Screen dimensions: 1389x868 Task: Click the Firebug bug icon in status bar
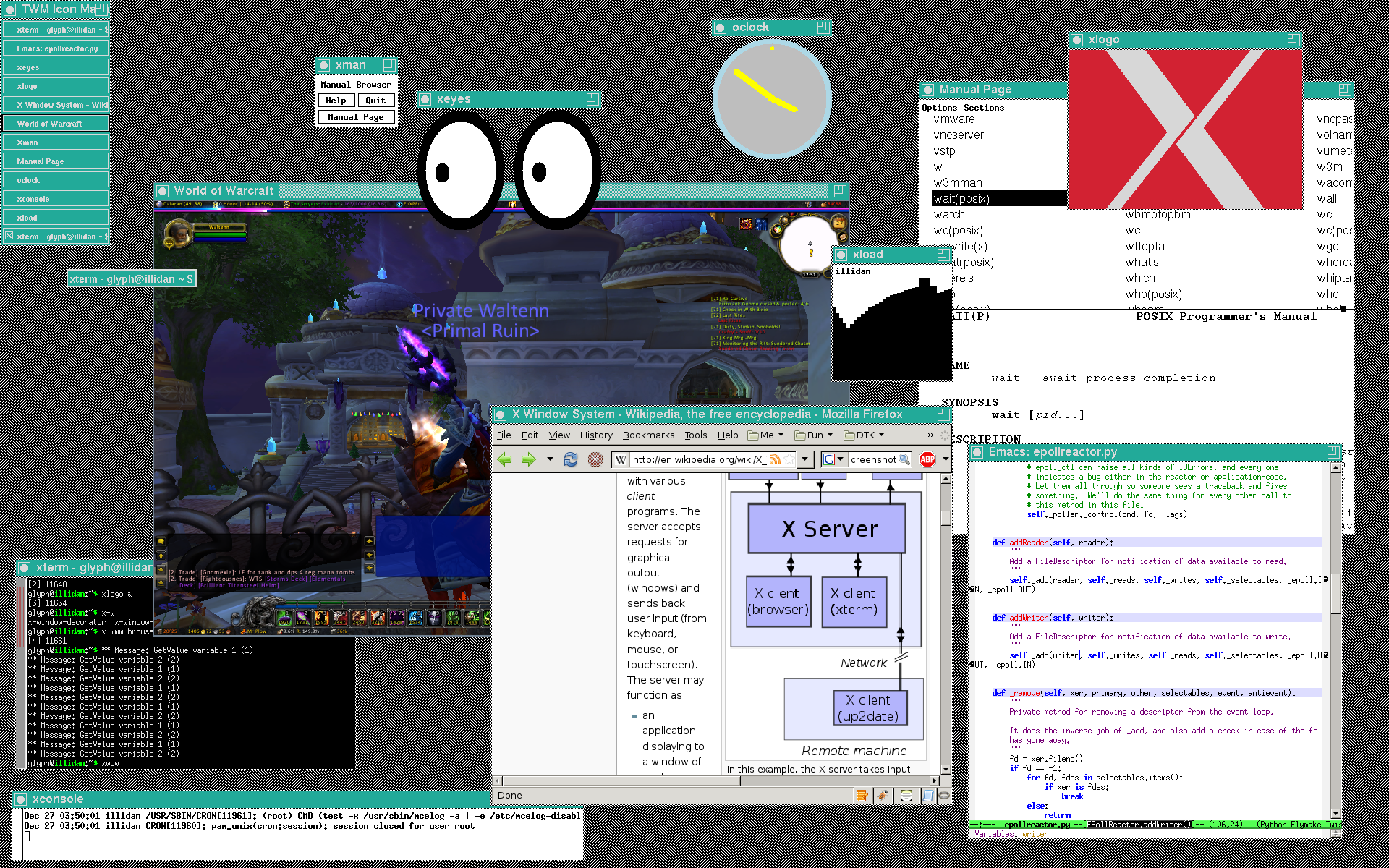pos(882,796)
